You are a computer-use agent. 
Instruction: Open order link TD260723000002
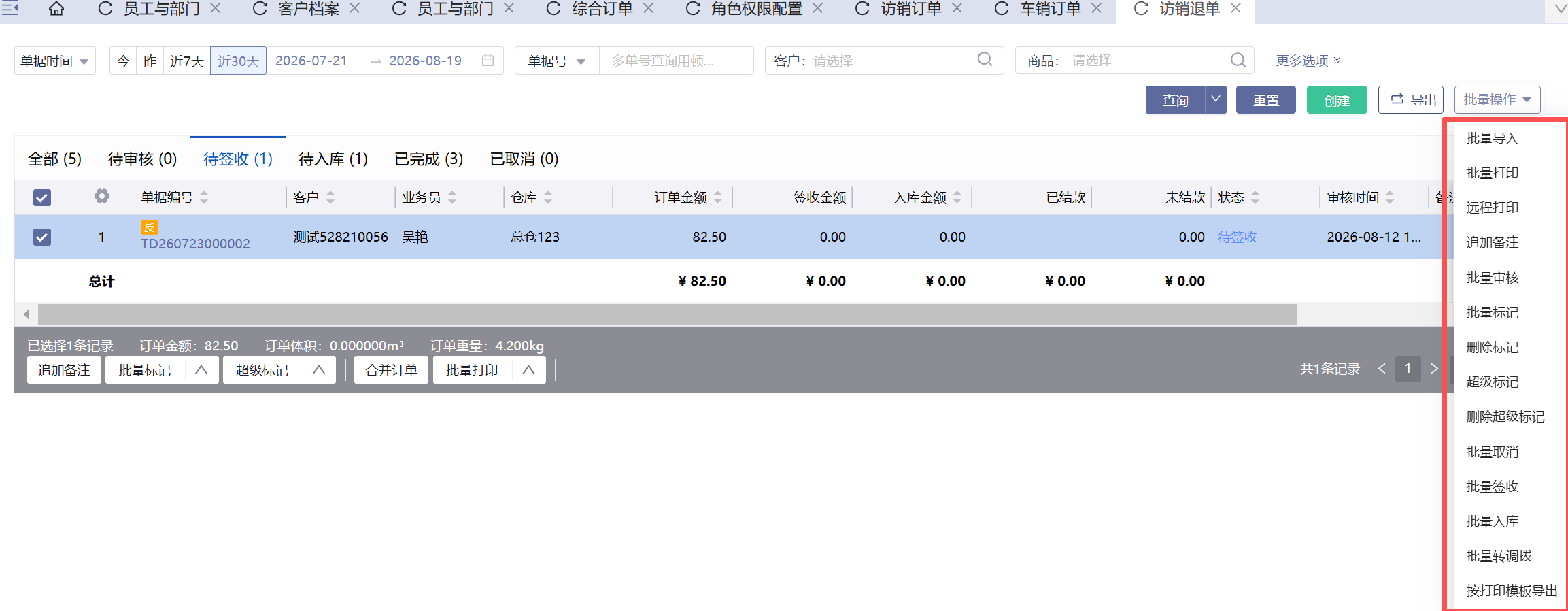[195, 244]
